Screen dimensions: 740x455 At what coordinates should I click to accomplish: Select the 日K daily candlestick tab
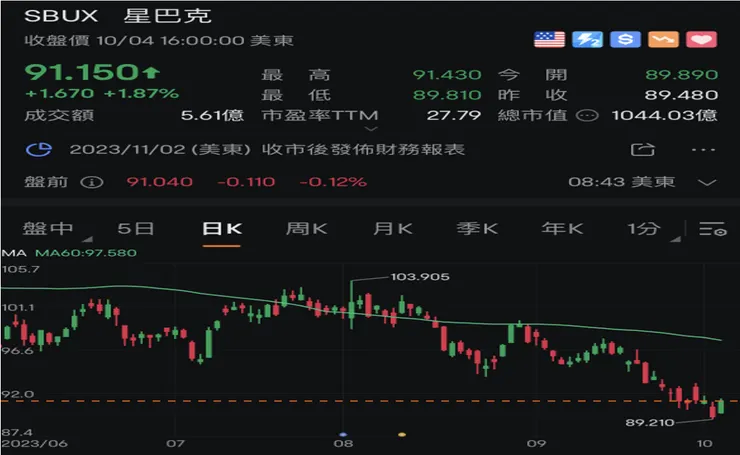click(222, 229)
